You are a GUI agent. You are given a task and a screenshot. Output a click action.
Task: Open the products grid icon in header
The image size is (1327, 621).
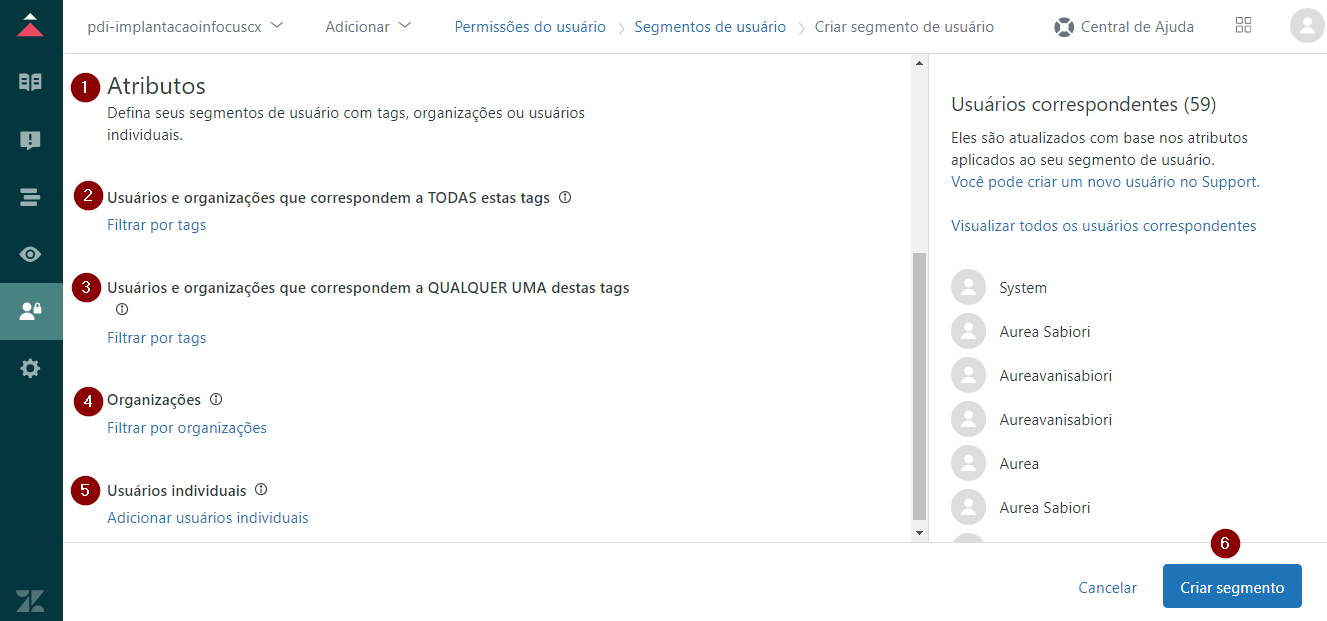click(x=1243, y=26)
